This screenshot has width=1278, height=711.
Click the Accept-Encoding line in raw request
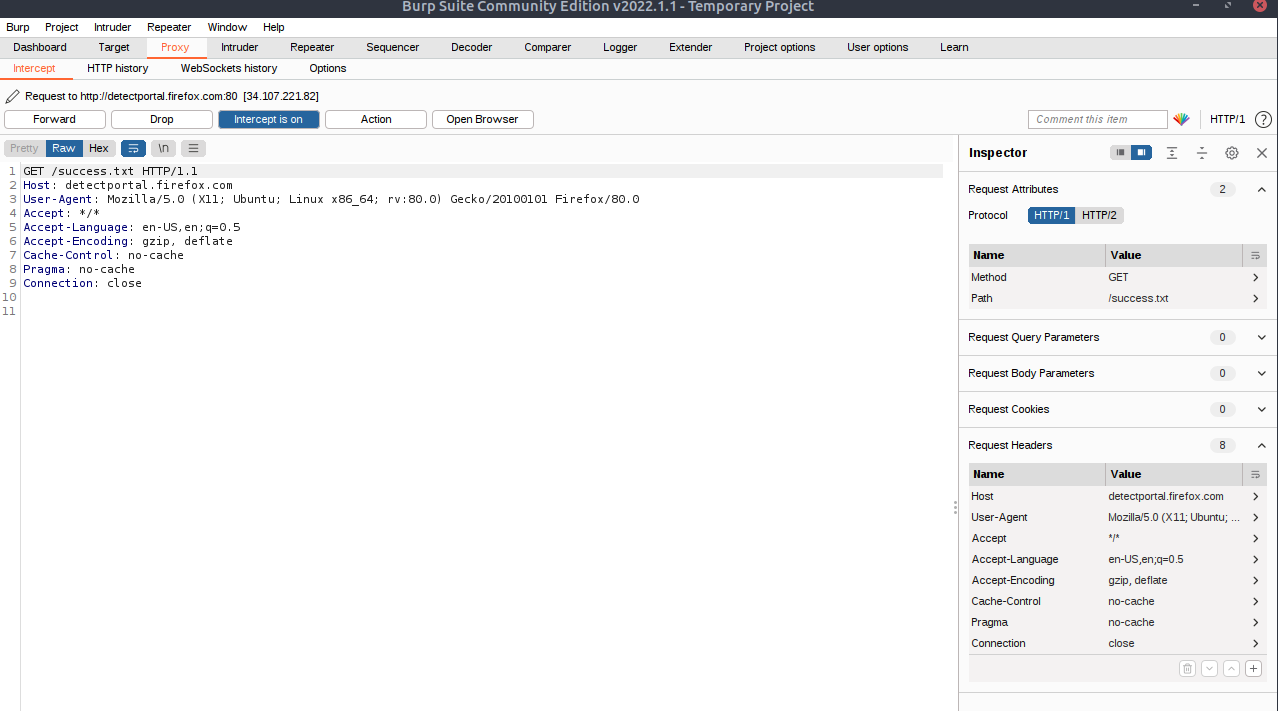[x=128, y=241]
